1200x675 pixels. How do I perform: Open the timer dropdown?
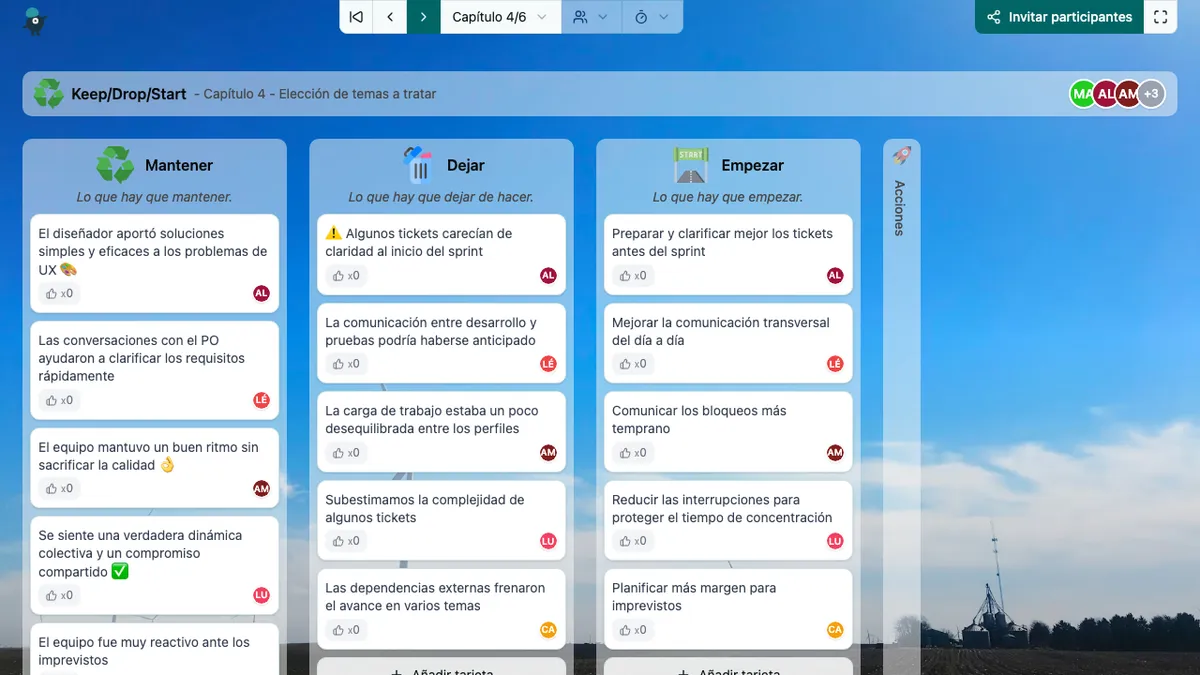tap(652, 17)
